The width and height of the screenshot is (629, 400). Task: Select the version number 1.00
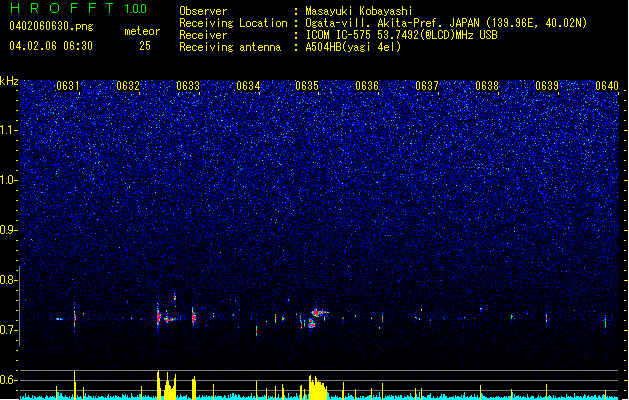point(135,8)
